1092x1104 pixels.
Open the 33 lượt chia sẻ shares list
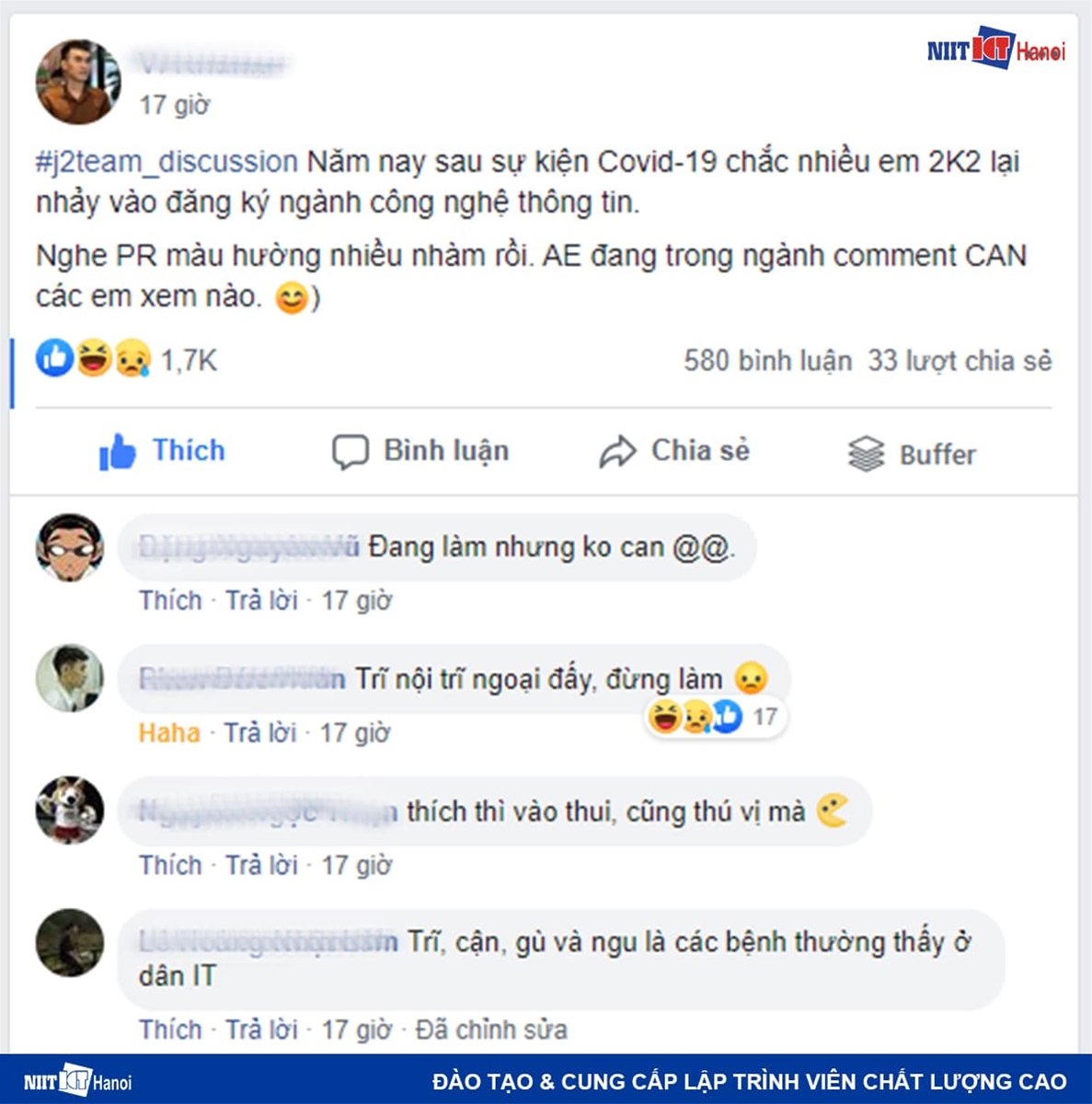[x=960, y=361]
